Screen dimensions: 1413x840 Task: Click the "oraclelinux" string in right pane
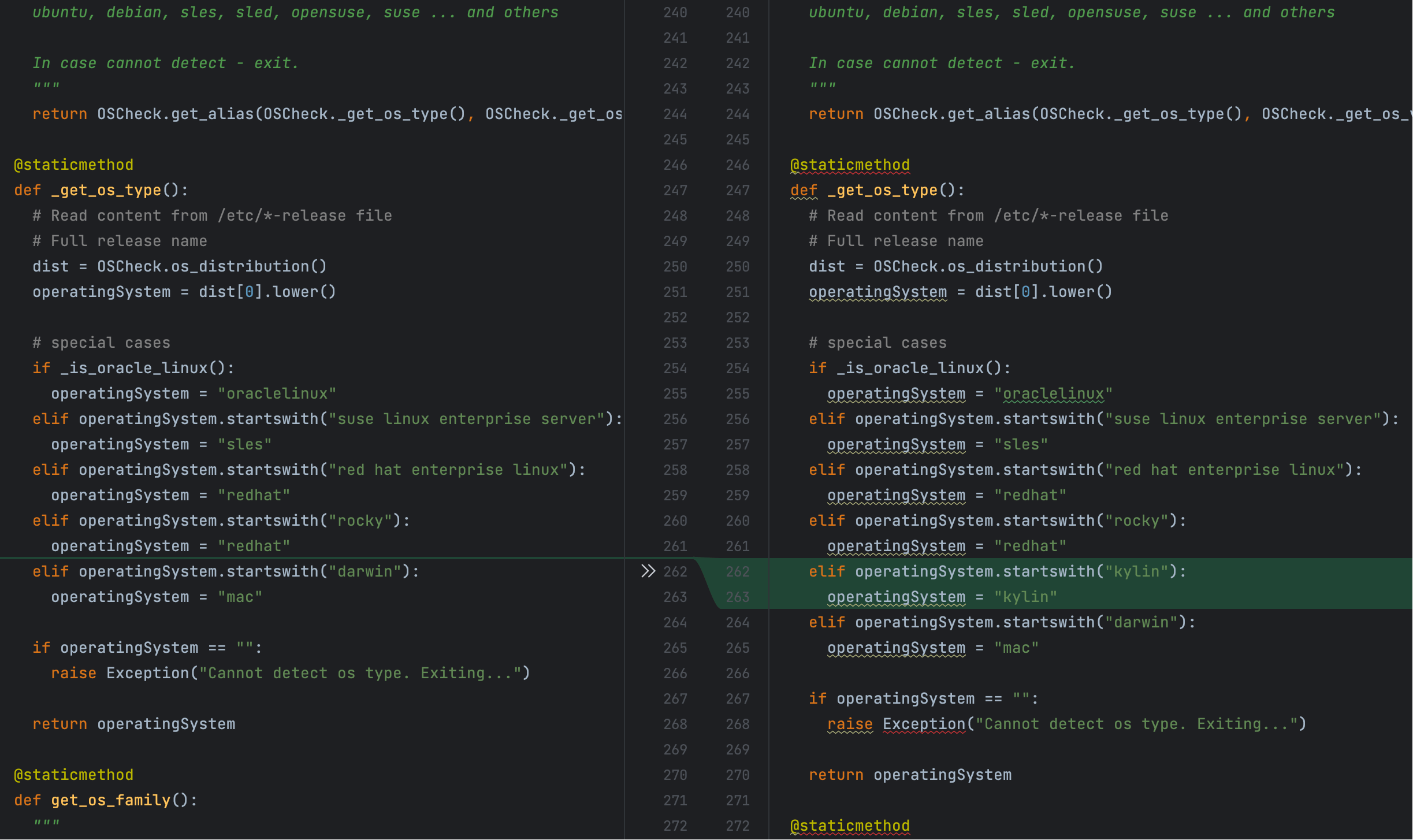coord(1053,393)
